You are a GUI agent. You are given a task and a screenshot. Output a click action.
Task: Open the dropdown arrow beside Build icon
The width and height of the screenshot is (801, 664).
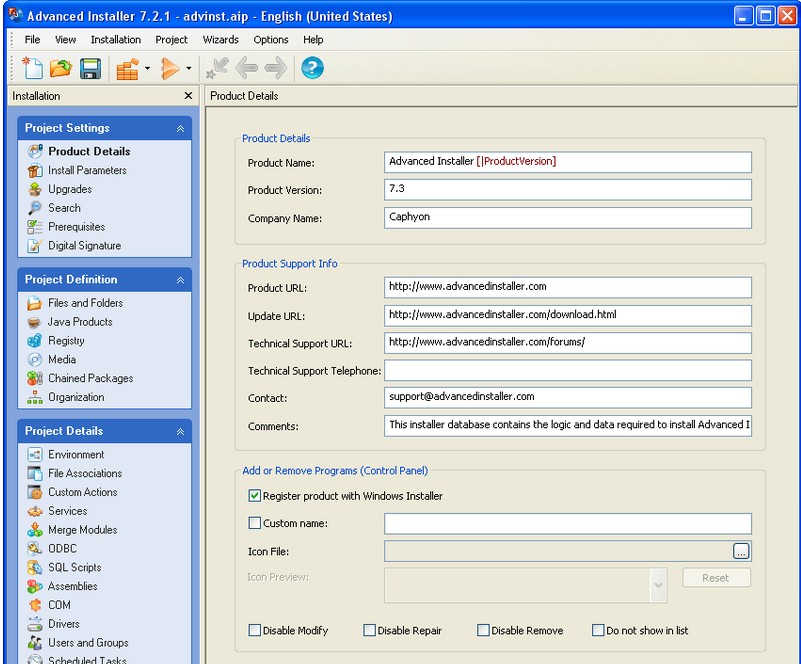coord(147,69)
